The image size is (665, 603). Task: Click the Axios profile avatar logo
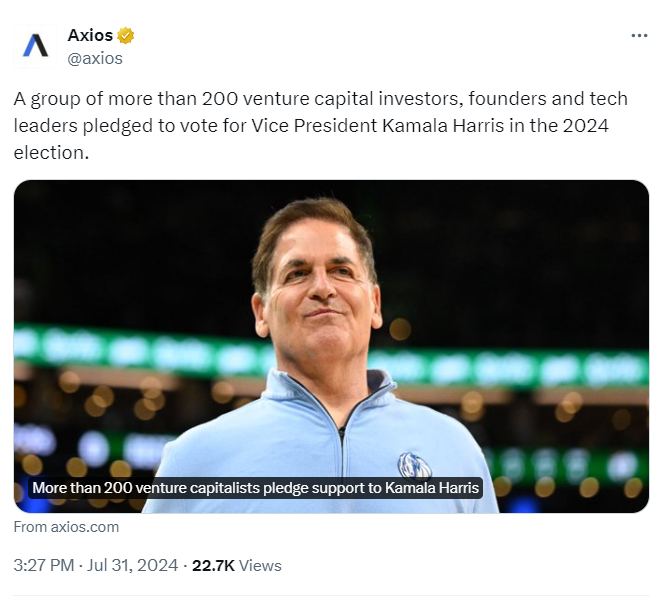tap(36, 46)
